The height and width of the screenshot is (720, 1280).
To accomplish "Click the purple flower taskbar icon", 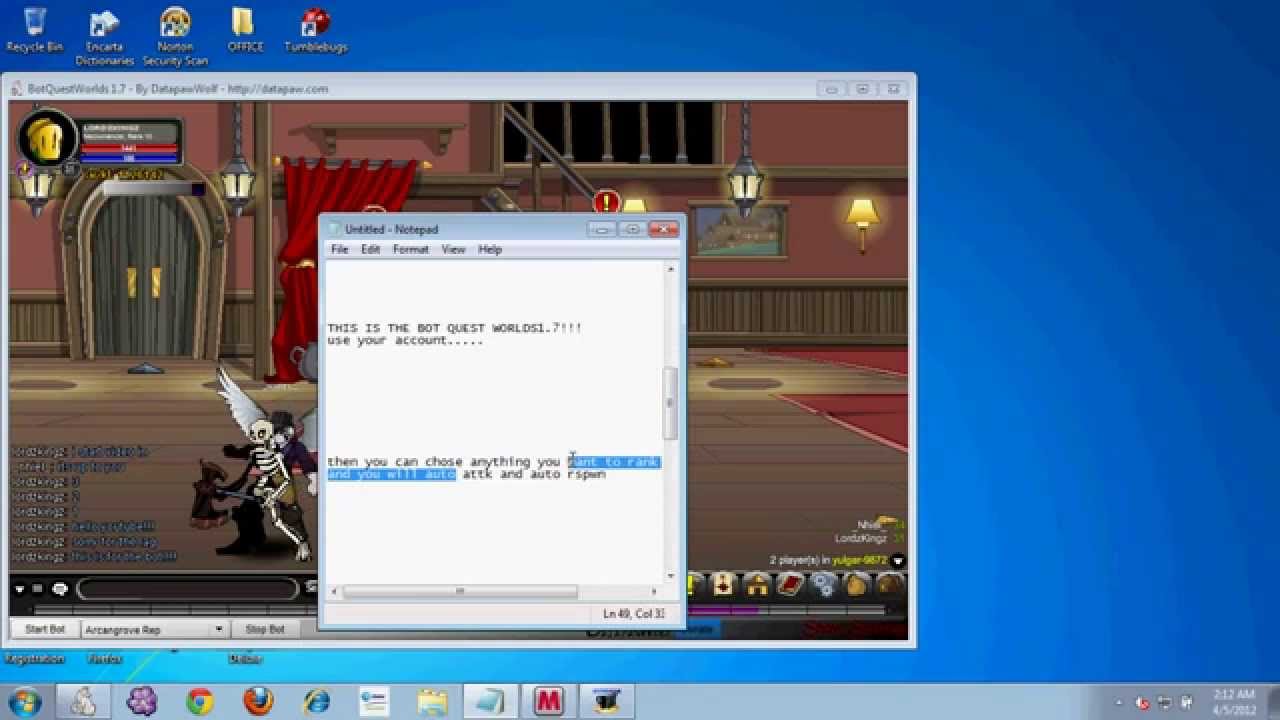I will click(142, 701).
